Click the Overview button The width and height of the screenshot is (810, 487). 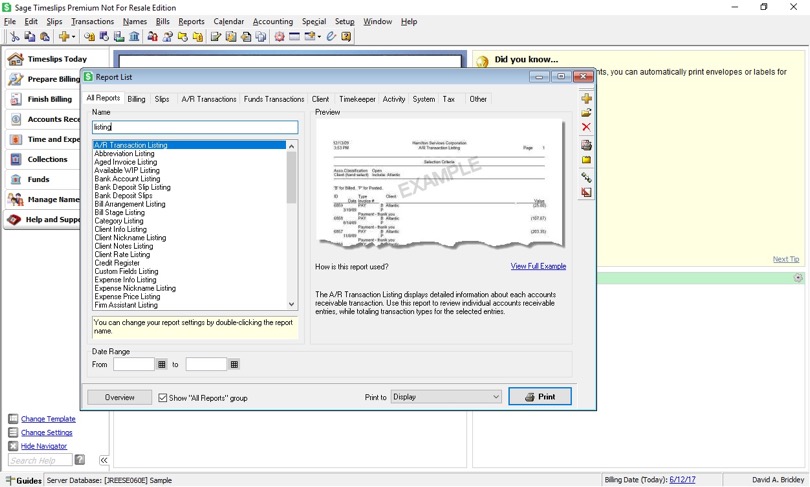point(119,397)
